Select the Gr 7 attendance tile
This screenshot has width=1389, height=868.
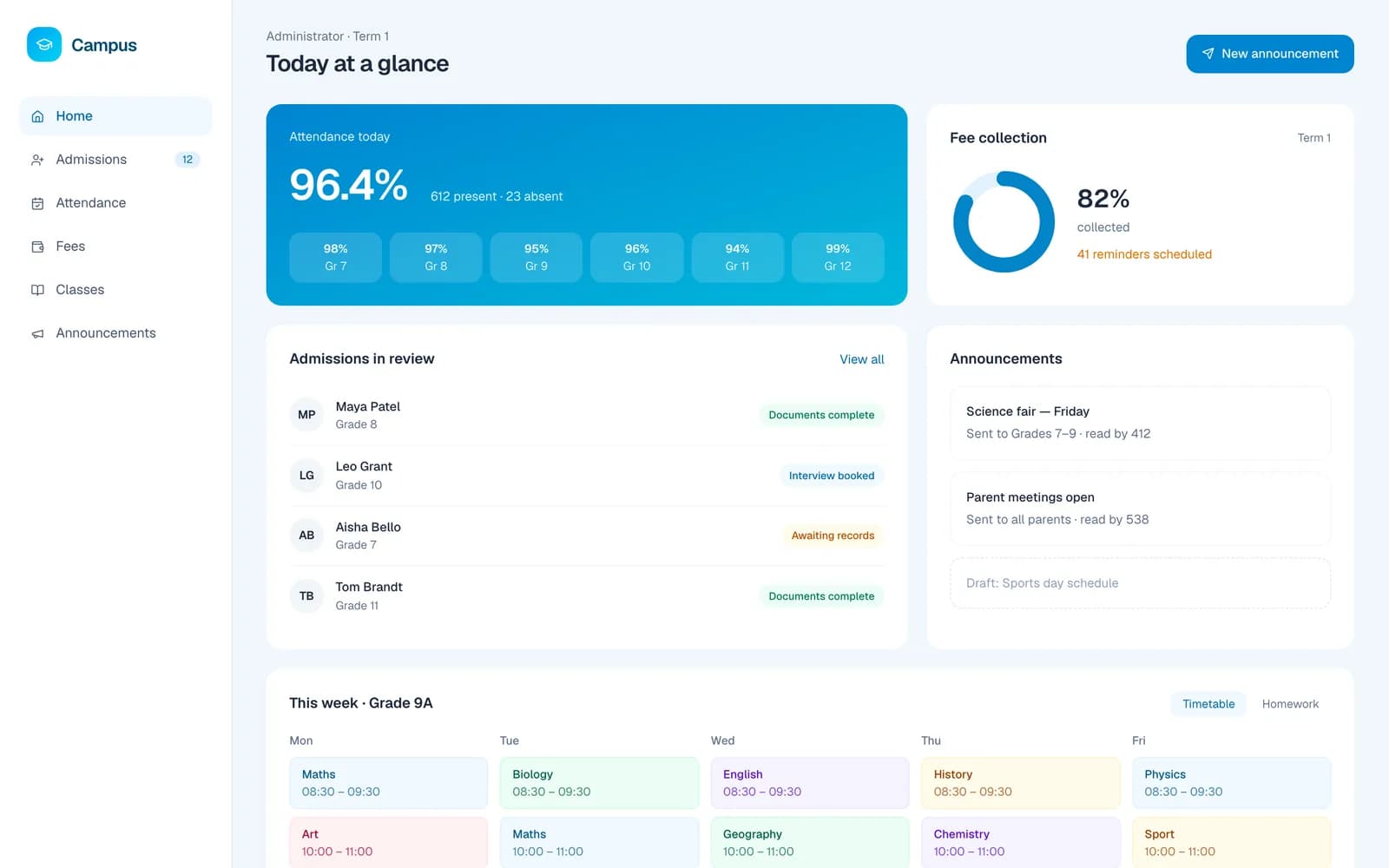click(335, 257)
